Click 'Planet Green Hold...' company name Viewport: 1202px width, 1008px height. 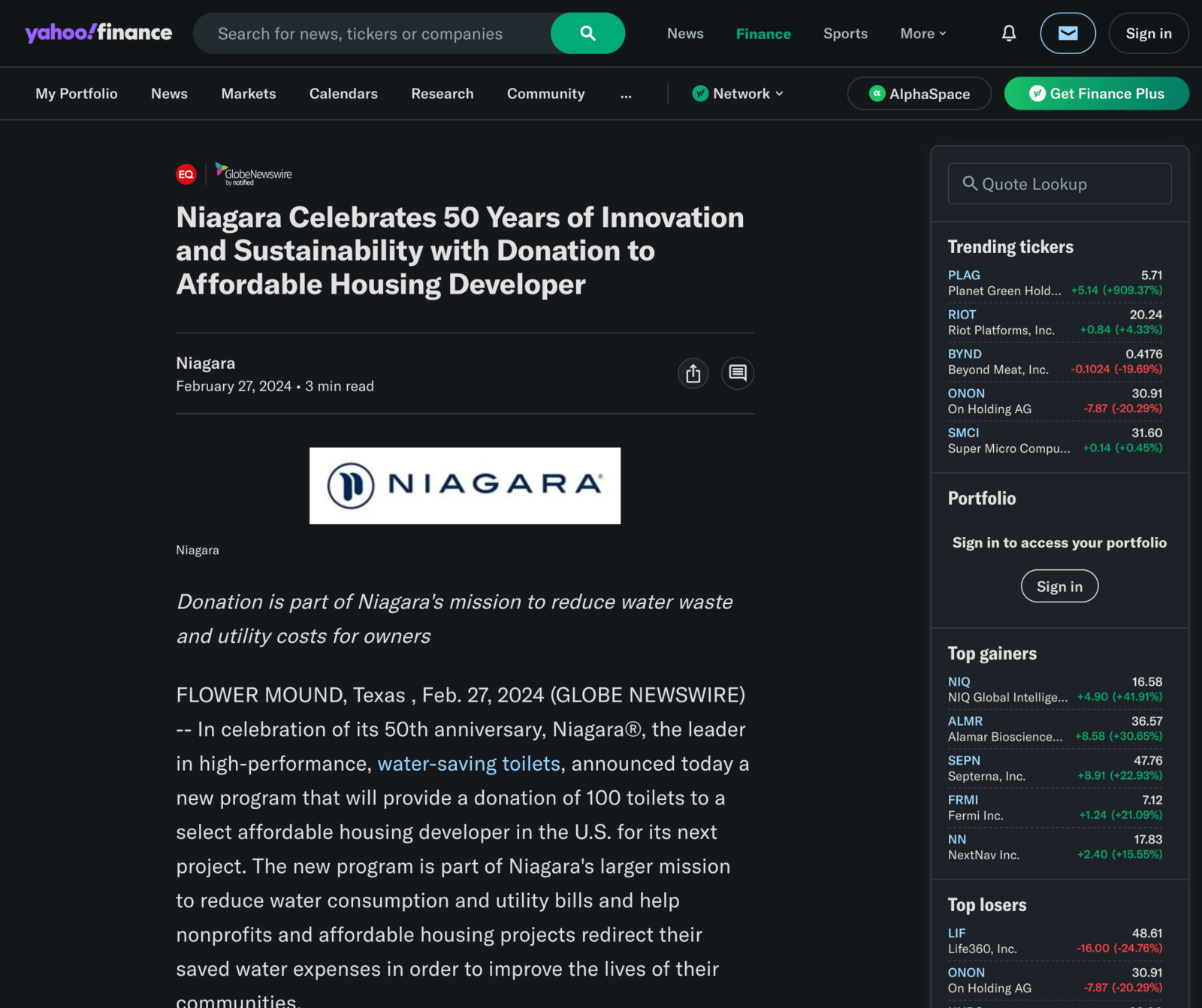click(1004, 291)
